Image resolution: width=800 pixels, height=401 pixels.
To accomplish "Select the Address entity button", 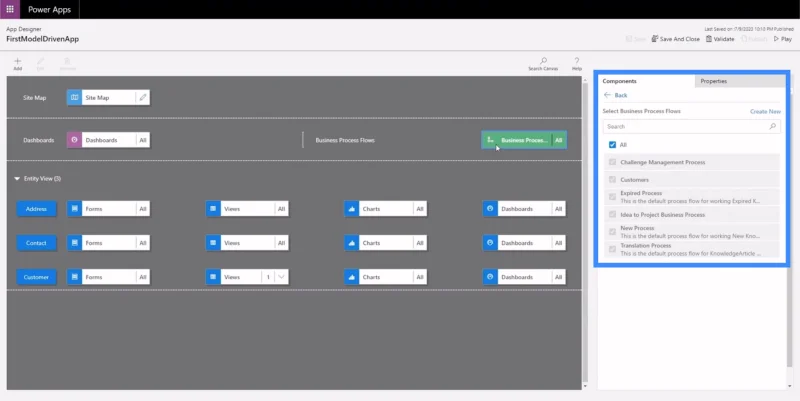I will click(36, 209).
